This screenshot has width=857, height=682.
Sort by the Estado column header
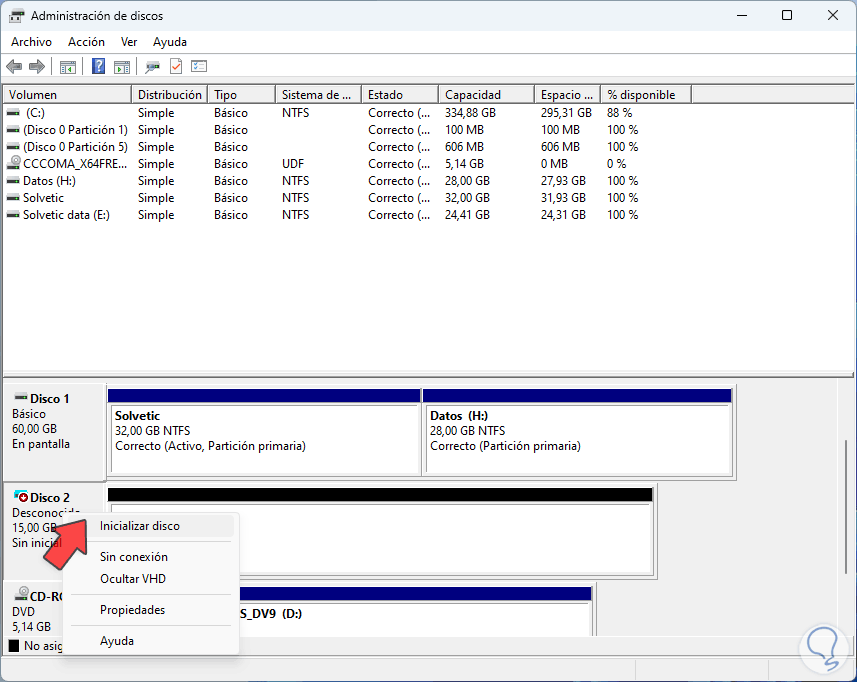point(400,95)
